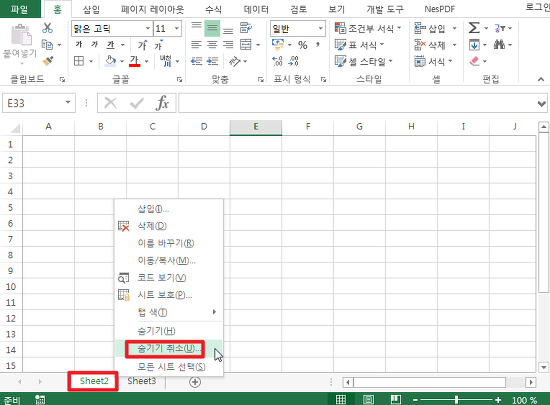Click the AutoSum sigma icon

pos(474,28)
